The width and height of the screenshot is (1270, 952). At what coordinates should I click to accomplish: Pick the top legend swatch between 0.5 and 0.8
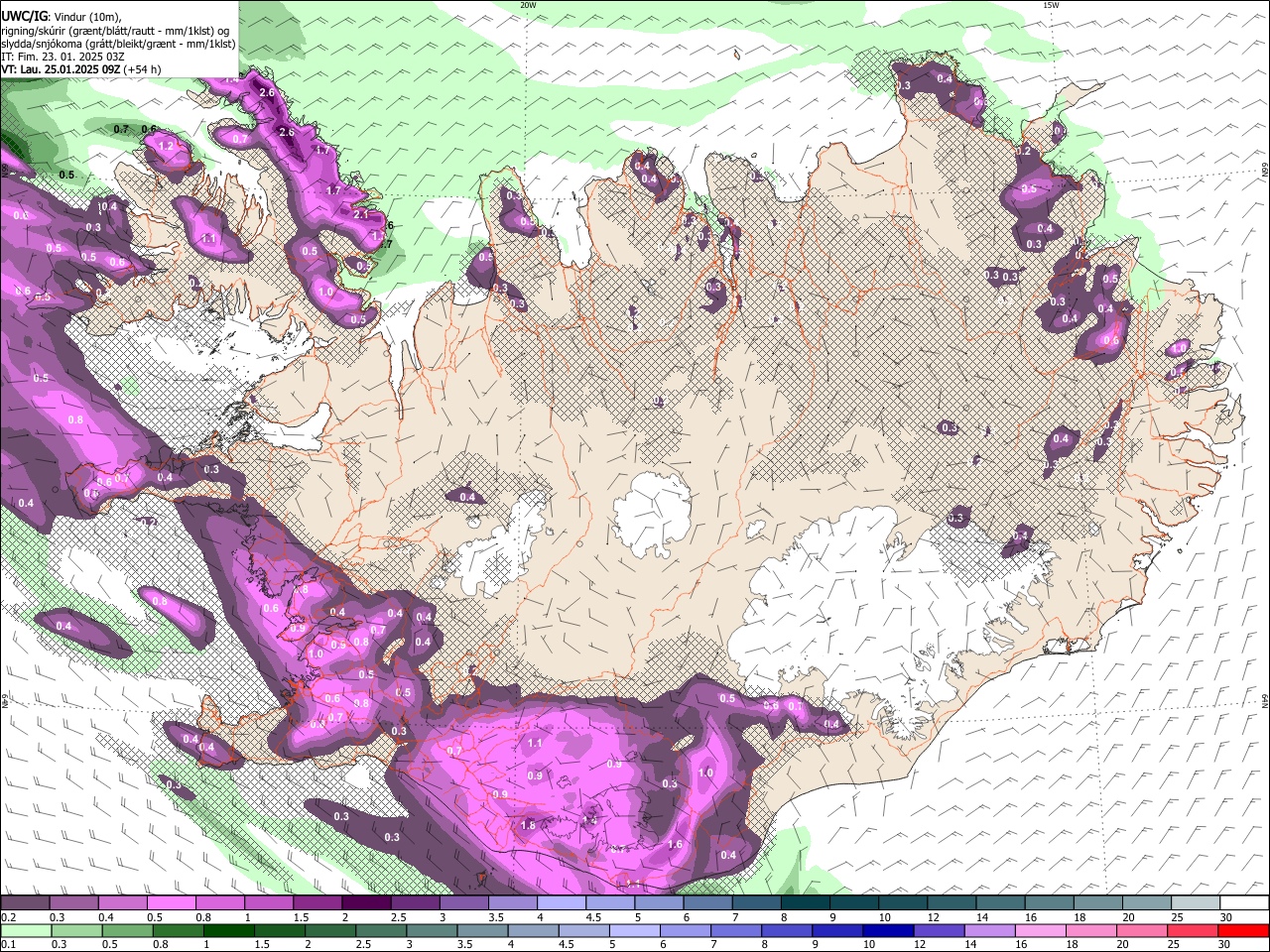pyautogui.click(x=171, y=903)
